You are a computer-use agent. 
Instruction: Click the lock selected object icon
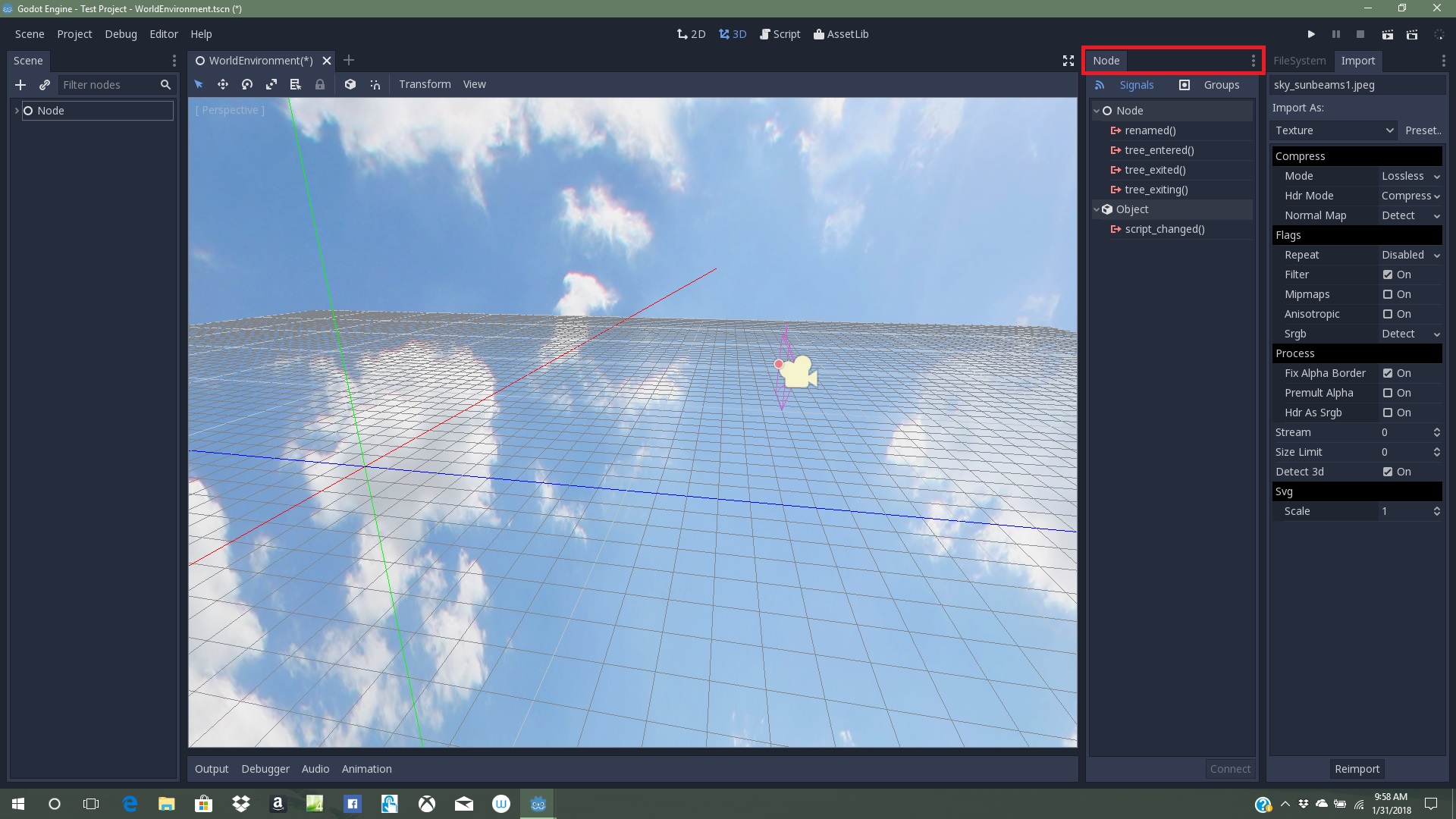point(320,84)
